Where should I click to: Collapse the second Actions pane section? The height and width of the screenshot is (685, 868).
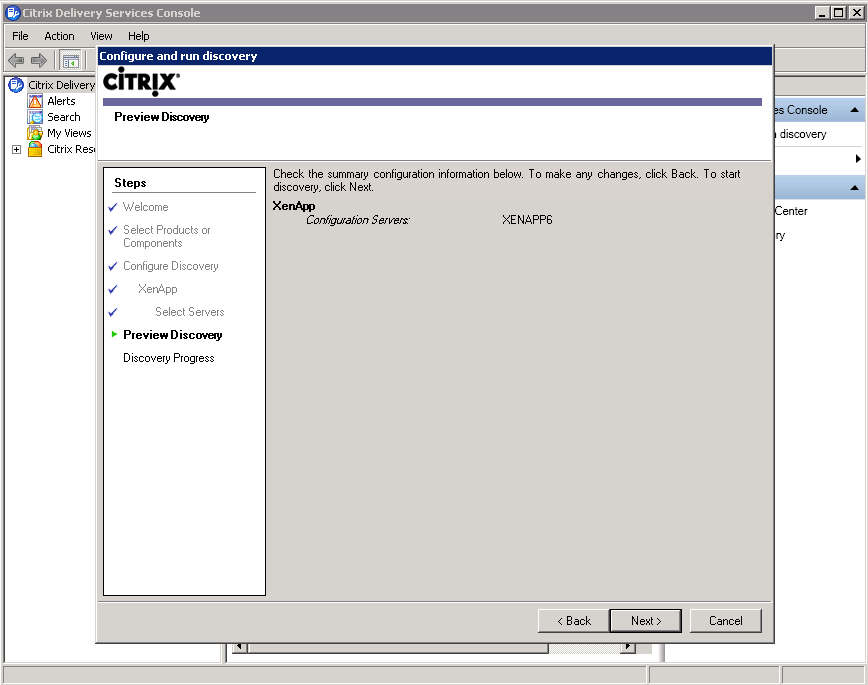855,188
